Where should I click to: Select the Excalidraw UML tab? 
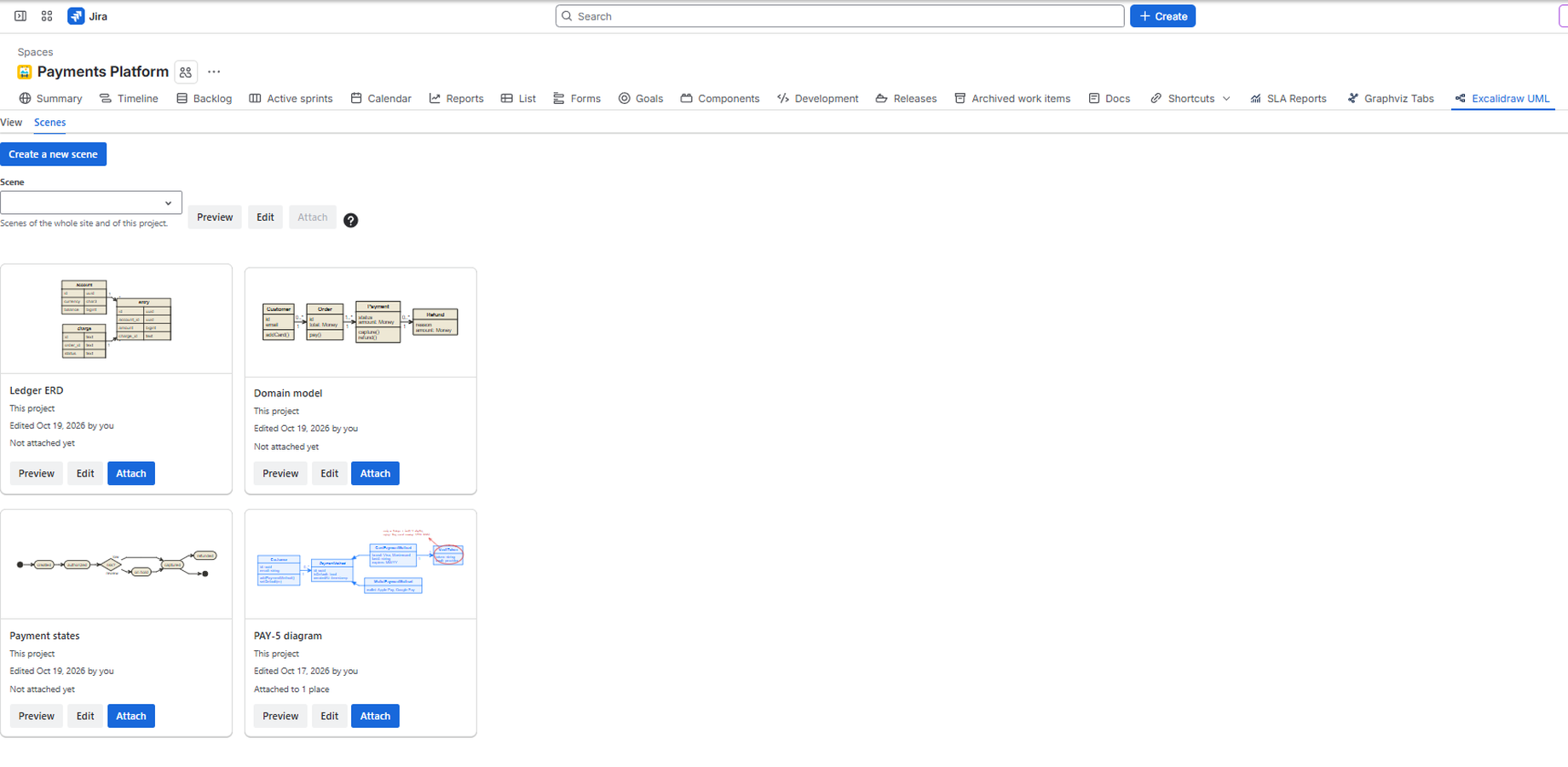point(1502,99)
